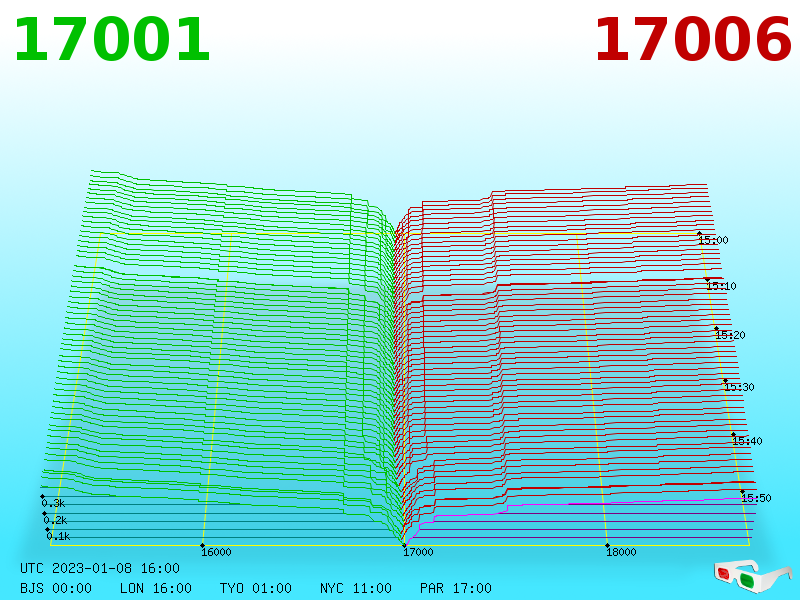The height and width of the screenshot is (600, 800).
Task: Click the 15:00 time axis marker
Action: pos(713,240)
